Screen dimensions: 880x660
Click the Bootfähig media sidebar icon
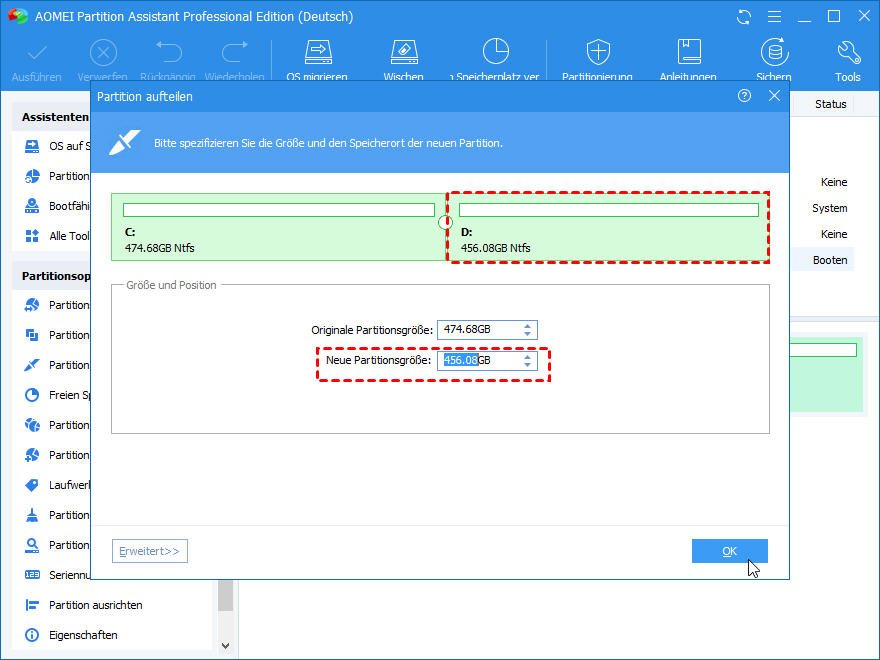click(x=32, y=206)
